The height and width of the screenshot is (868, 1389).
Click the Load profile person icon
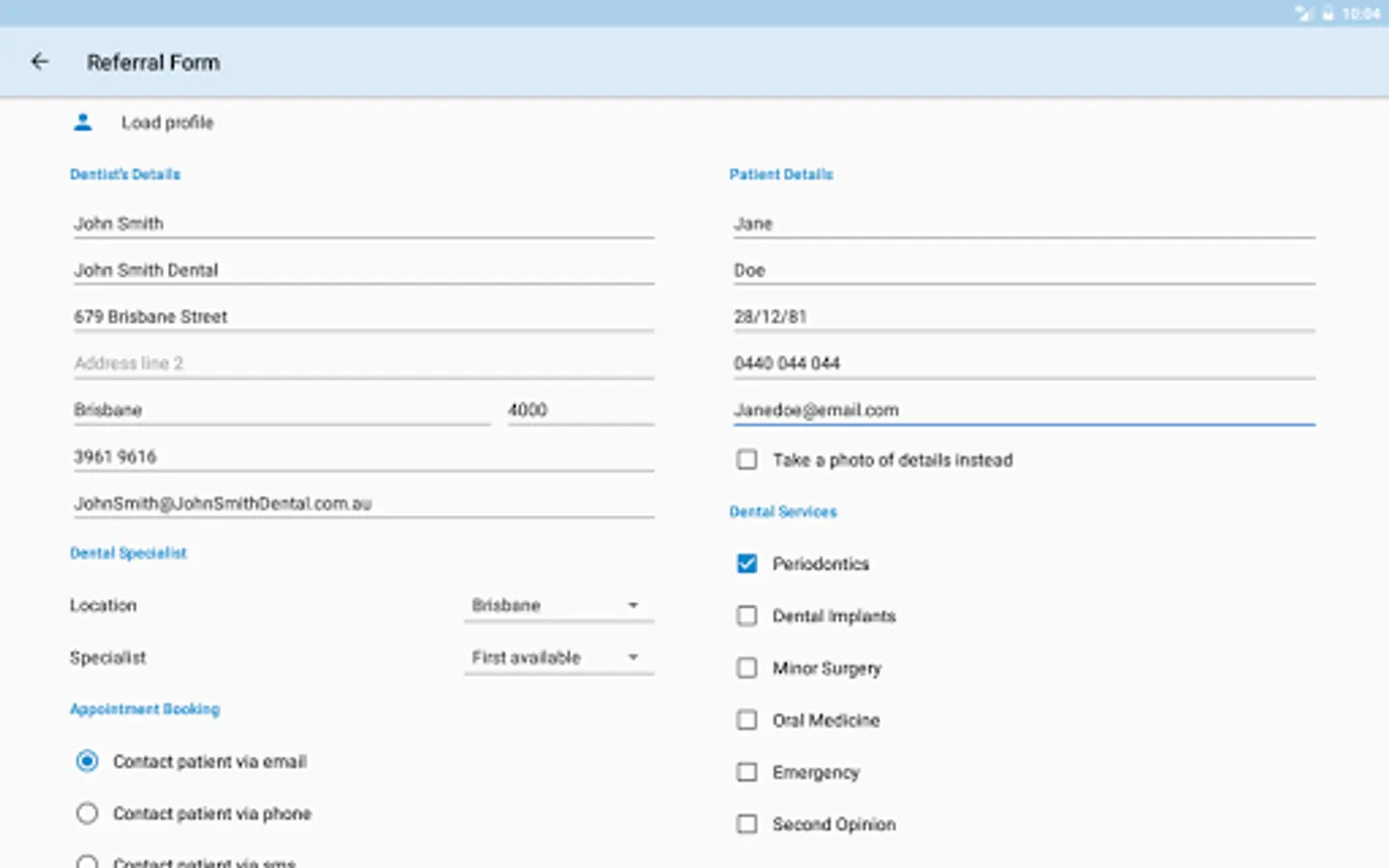(83, 122)
